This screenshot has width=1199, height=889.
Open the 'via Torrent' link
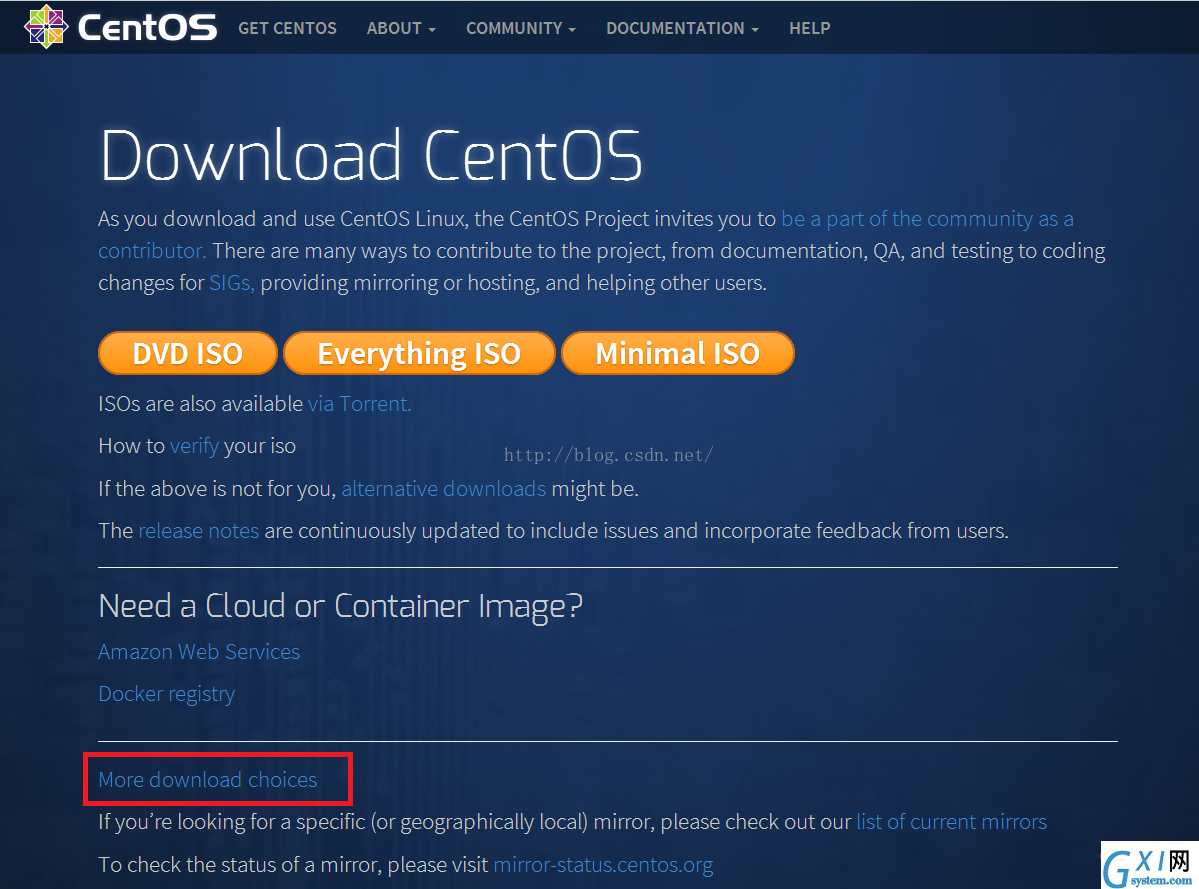[x=359, y=404]
